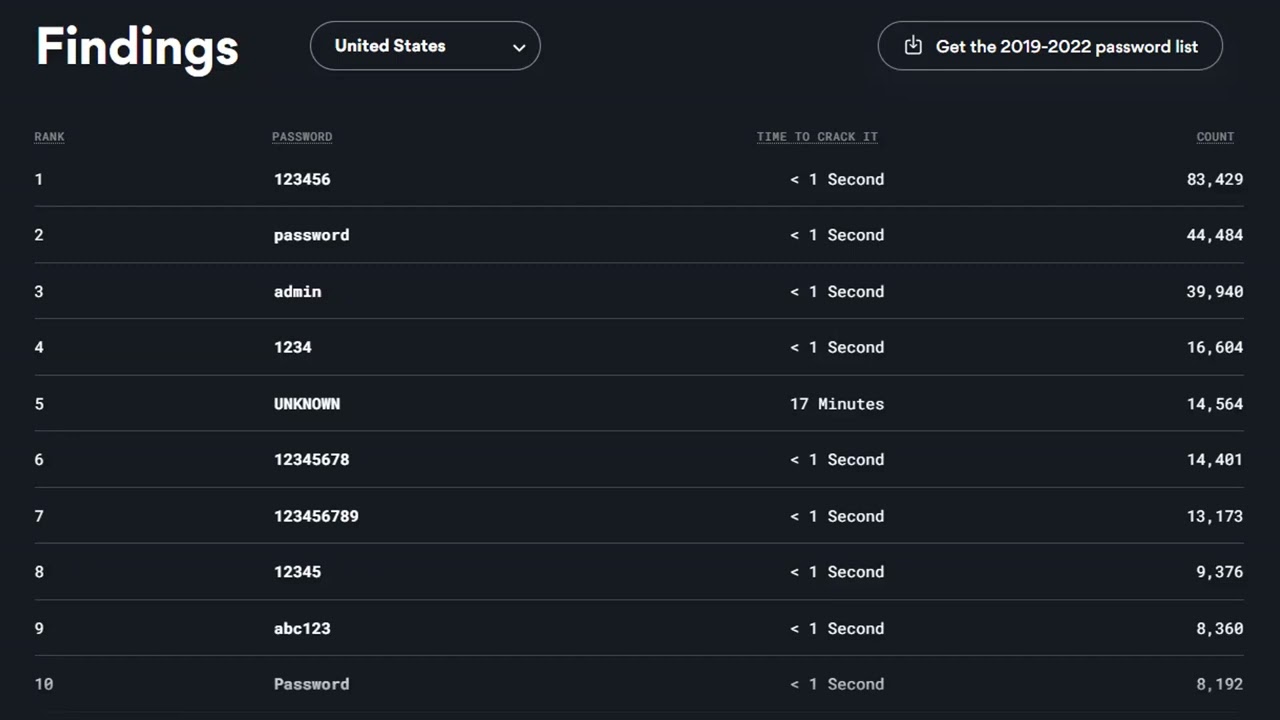
Task: Click '< 1 Second' in the admin row
Action: [837, 292]
